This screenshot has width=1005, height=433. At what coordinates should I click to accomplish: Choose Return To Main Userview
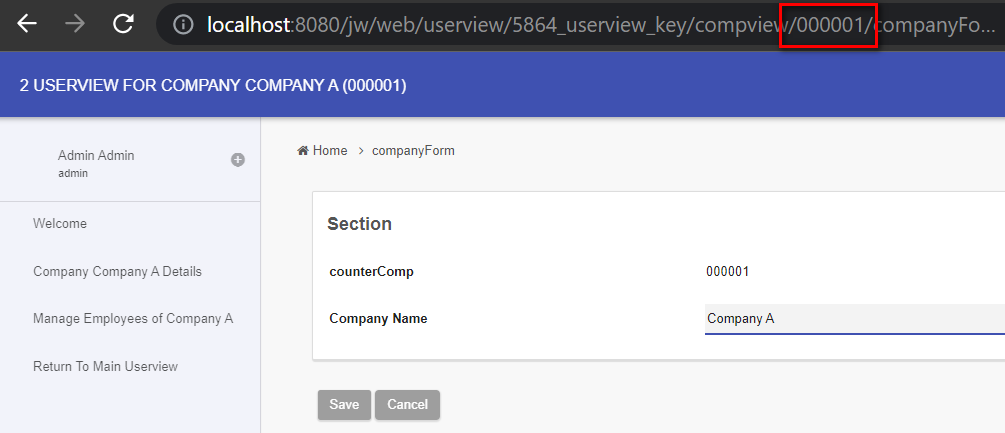tap(105, 367)
